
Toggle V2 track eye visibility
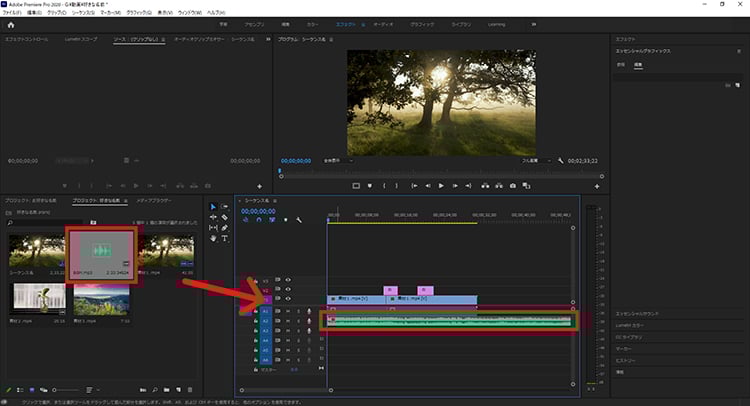(x=288, y=289)
